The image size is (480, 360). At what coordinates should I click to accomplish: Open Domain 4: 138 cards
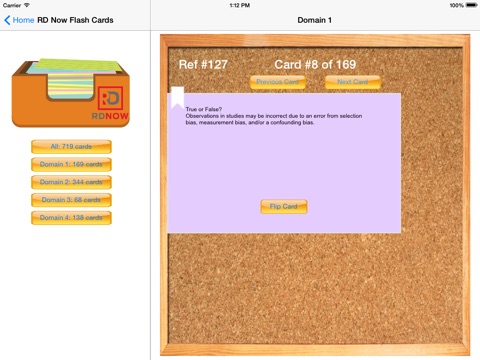[71, 218]
